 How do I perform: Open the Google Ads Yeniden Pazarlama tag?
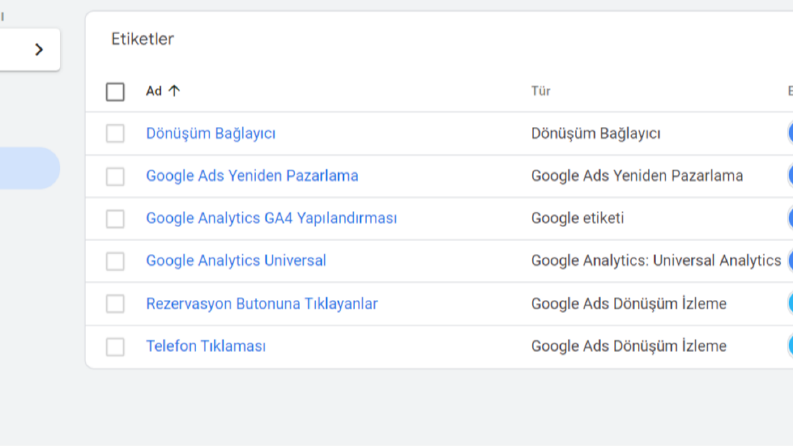pyautogui.click(x=252, y=176)
